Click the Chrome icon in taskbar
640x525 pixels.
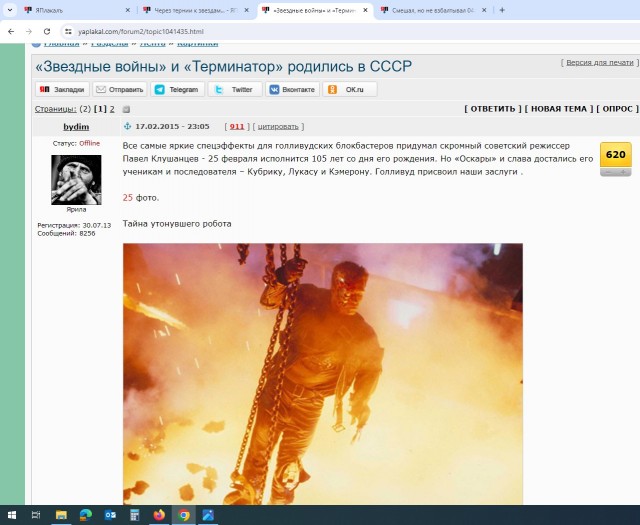tap(184, 515)
